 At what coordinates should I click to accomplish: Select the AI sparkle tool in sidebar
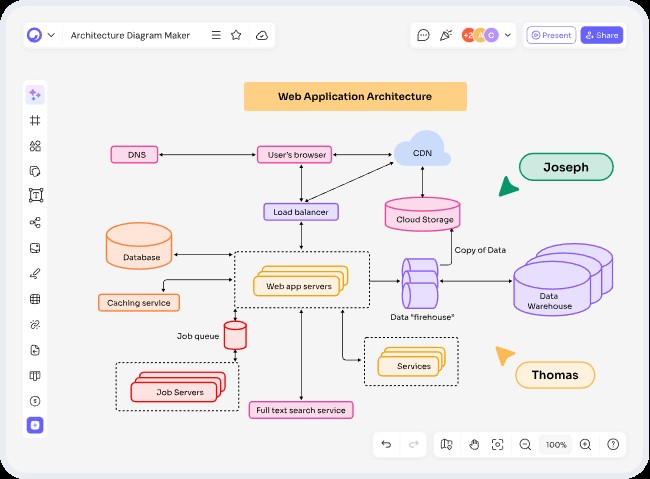click(35, 95)
